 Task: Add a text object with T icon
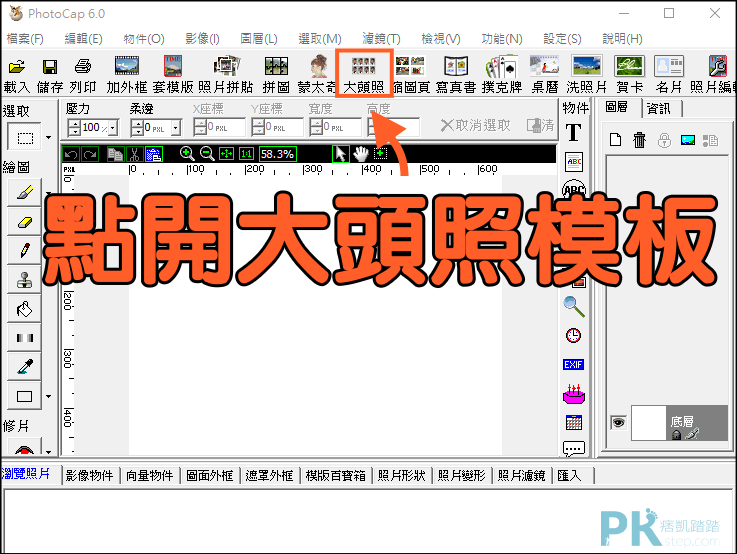(573, 133)
